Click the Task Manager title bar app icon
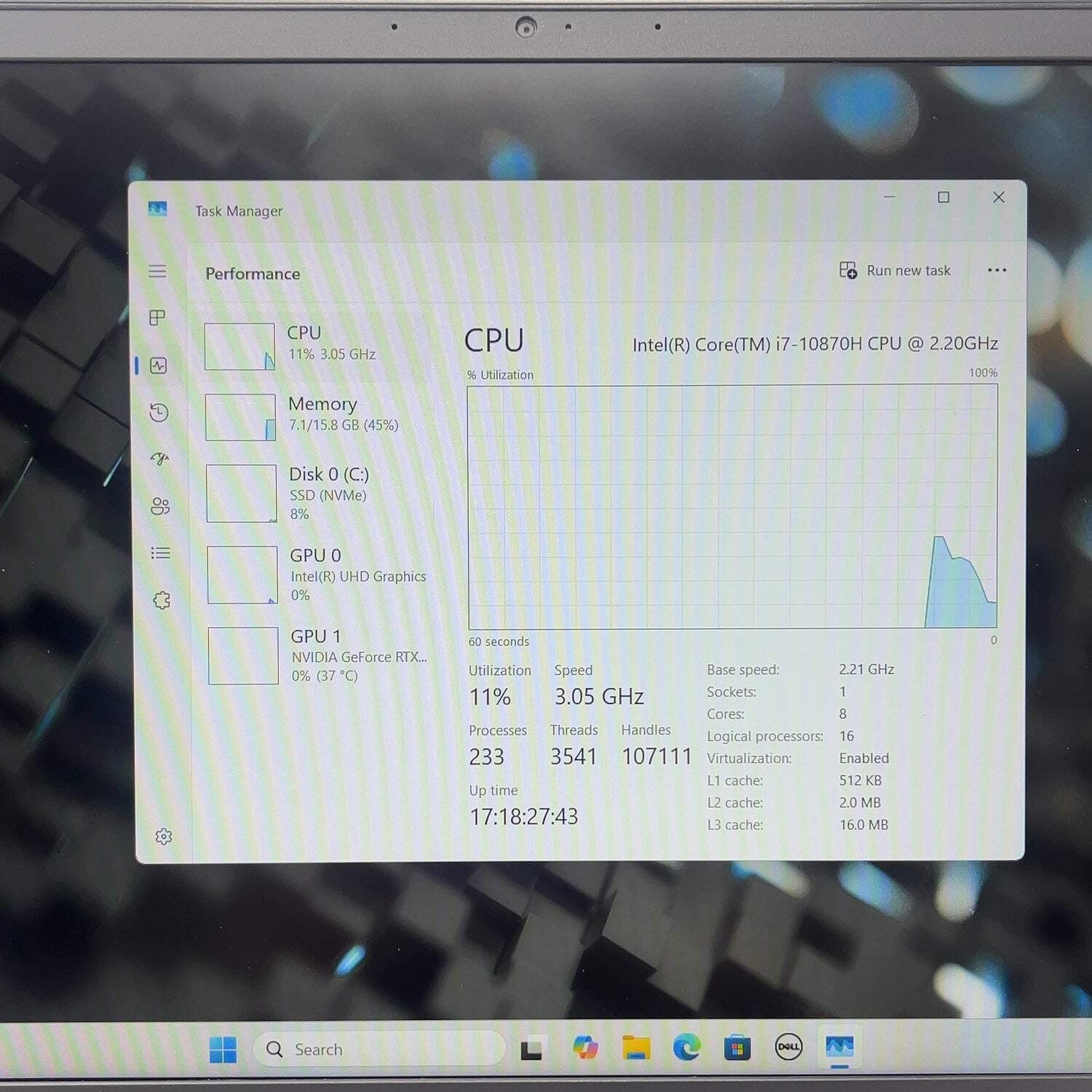1092x1092 pixels. [157, 210]
